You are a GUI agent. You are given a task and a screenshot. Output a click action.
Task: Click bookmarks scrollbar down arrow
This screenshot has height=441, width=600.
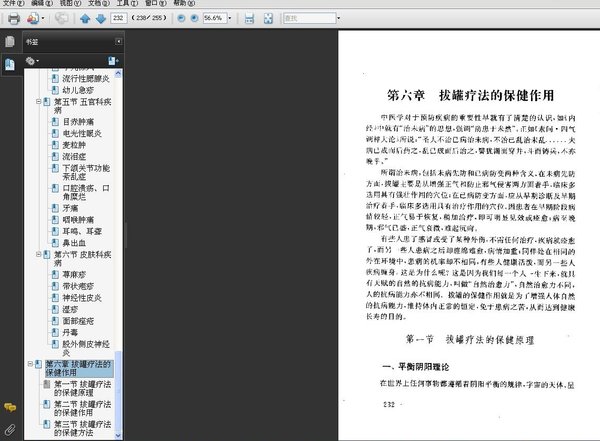tap(118, 436)
